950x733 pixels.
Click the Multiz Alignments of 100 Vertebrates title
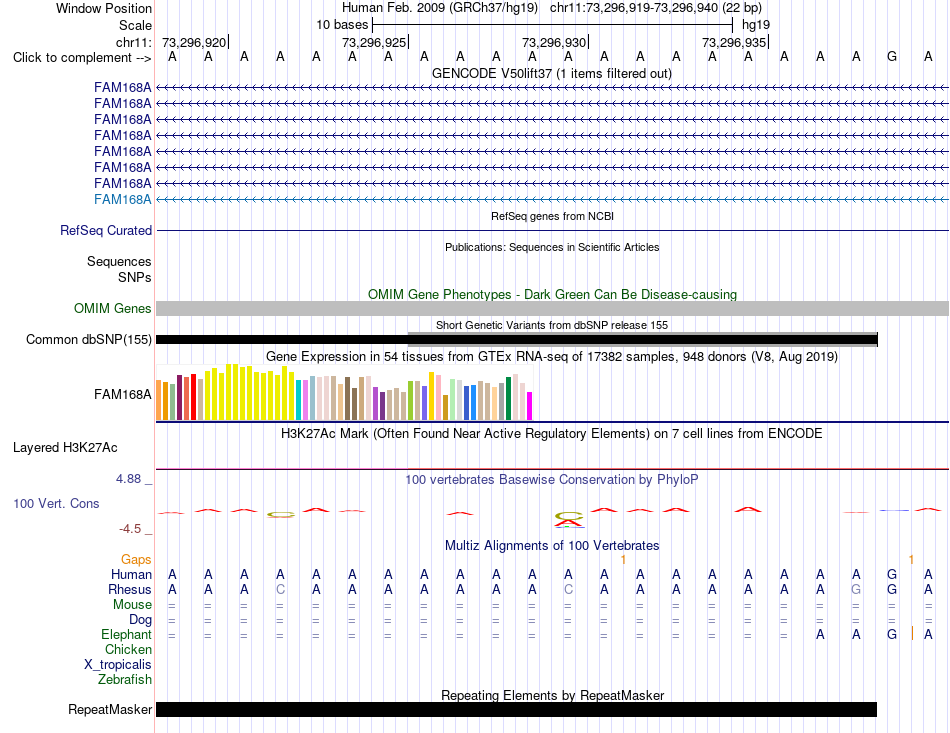pyautogui.click(x=552, y=545)
